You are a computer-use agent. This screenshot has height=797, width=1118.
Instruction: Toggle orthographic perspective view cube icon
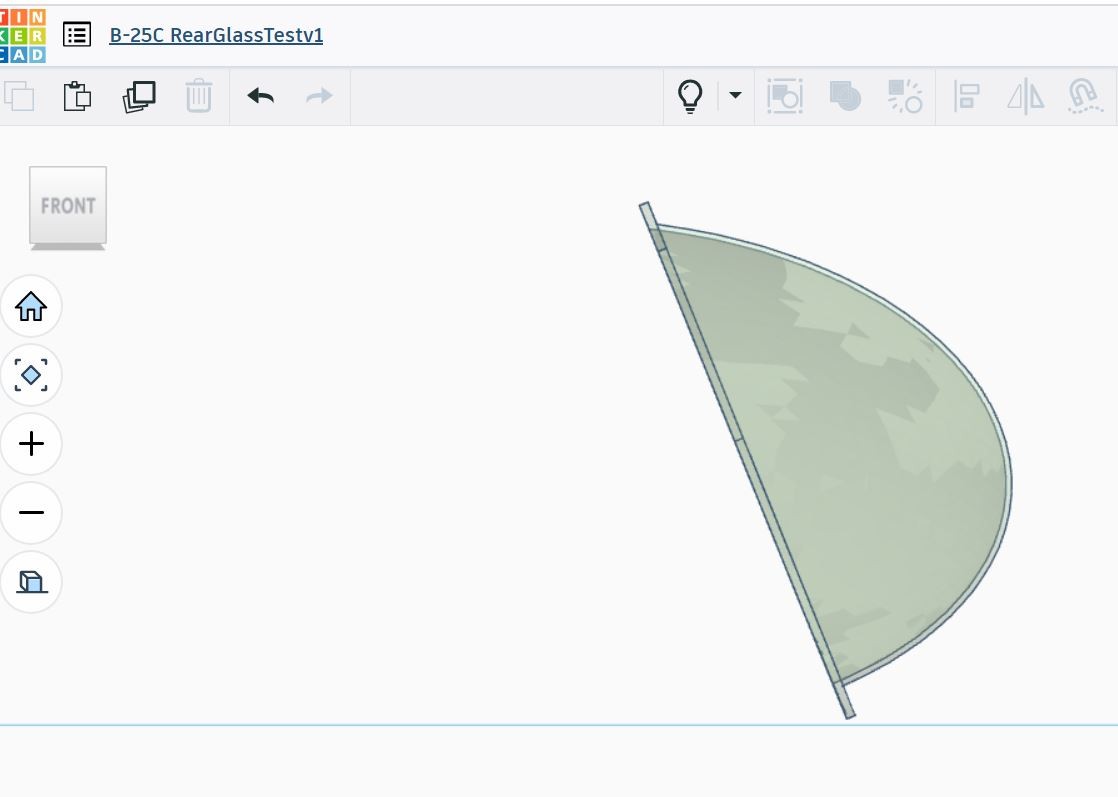31,582
